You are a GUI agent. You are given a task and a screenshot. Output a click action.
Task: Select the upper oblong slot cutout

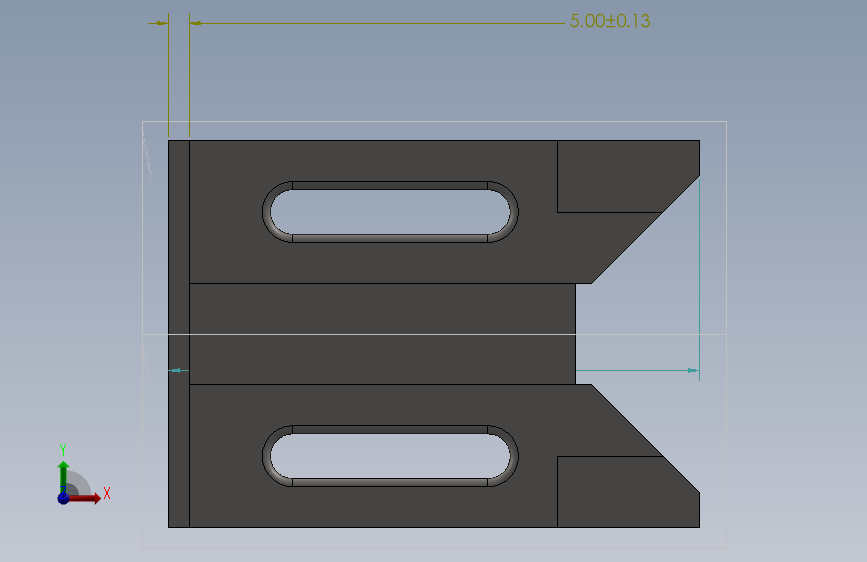tap(390, 212)
